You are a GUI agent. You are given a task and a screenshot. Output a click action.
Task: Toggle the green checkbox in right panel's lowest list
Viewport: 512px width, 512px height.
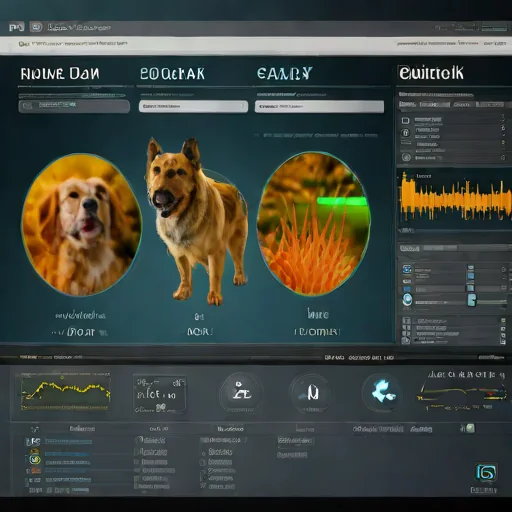point(503,320)
